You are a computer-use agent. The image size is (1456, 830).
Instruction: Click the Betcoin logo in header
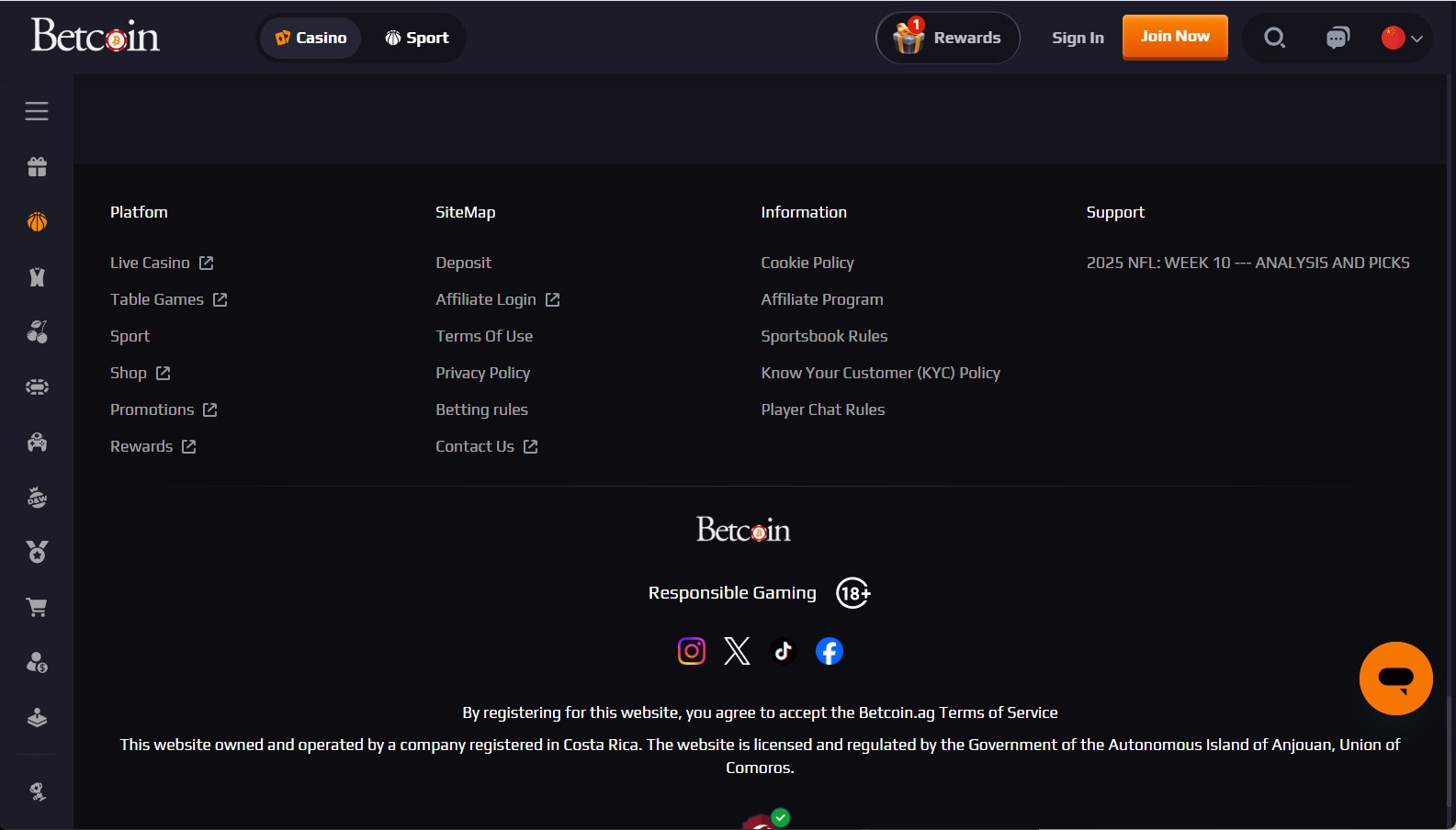click(96, 36)
